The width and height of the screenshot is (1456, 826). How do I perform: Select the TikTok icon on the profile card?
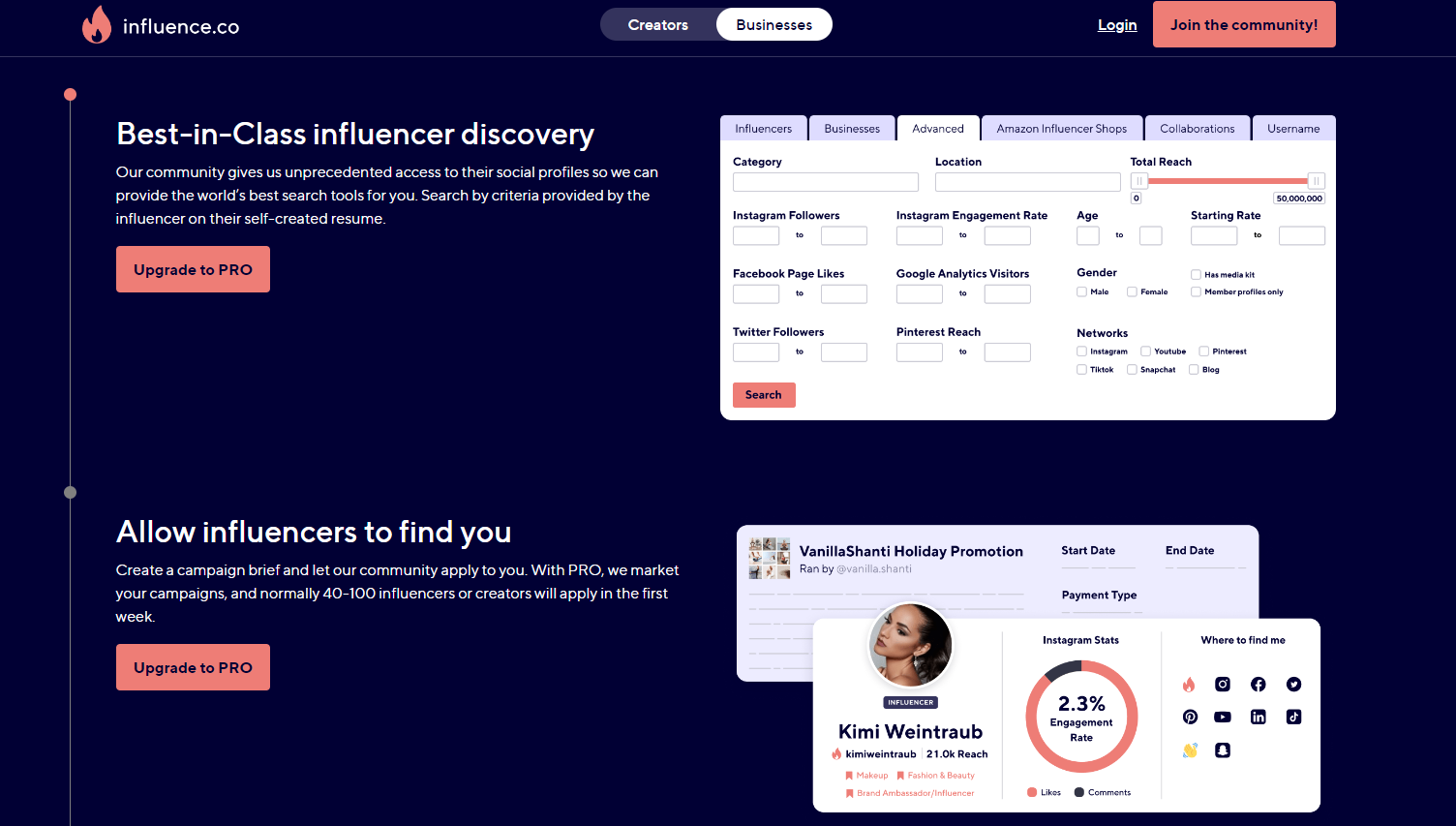1293,717
